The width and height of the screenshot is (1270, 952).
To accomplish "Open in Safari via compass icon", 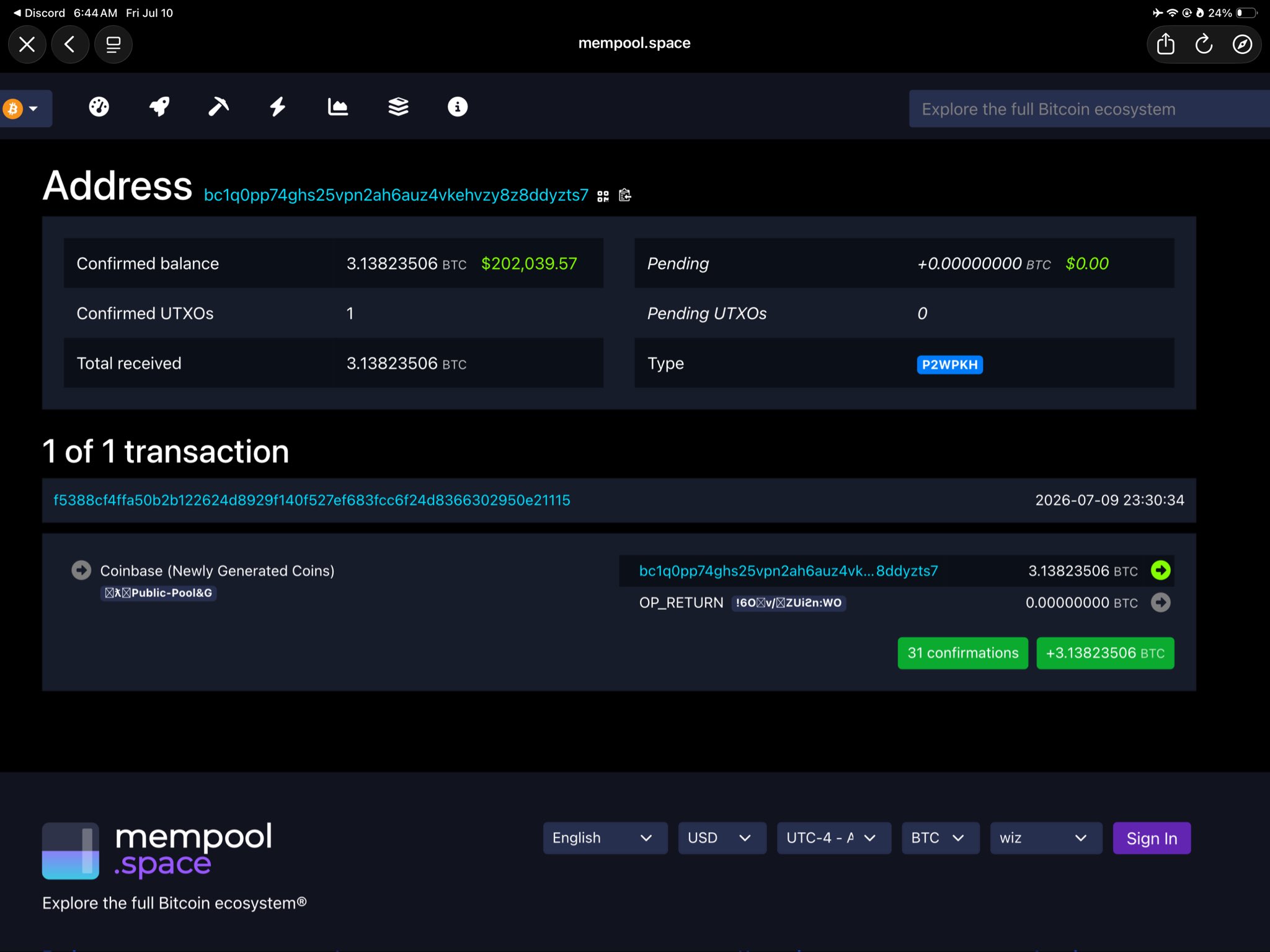I will (x=1242, y=45).
